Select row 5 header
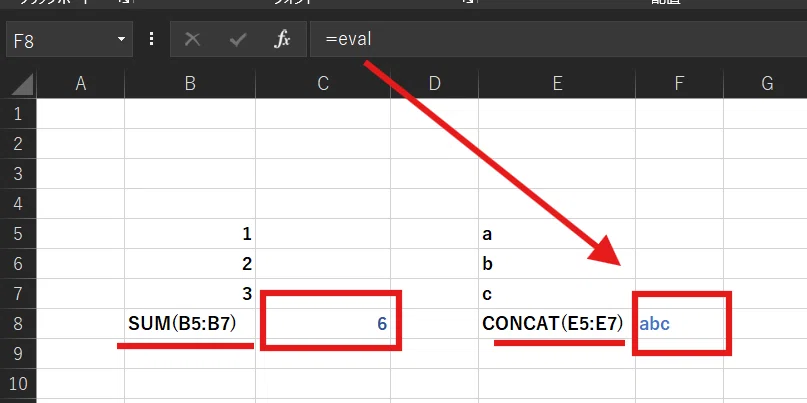 point(18,234)
